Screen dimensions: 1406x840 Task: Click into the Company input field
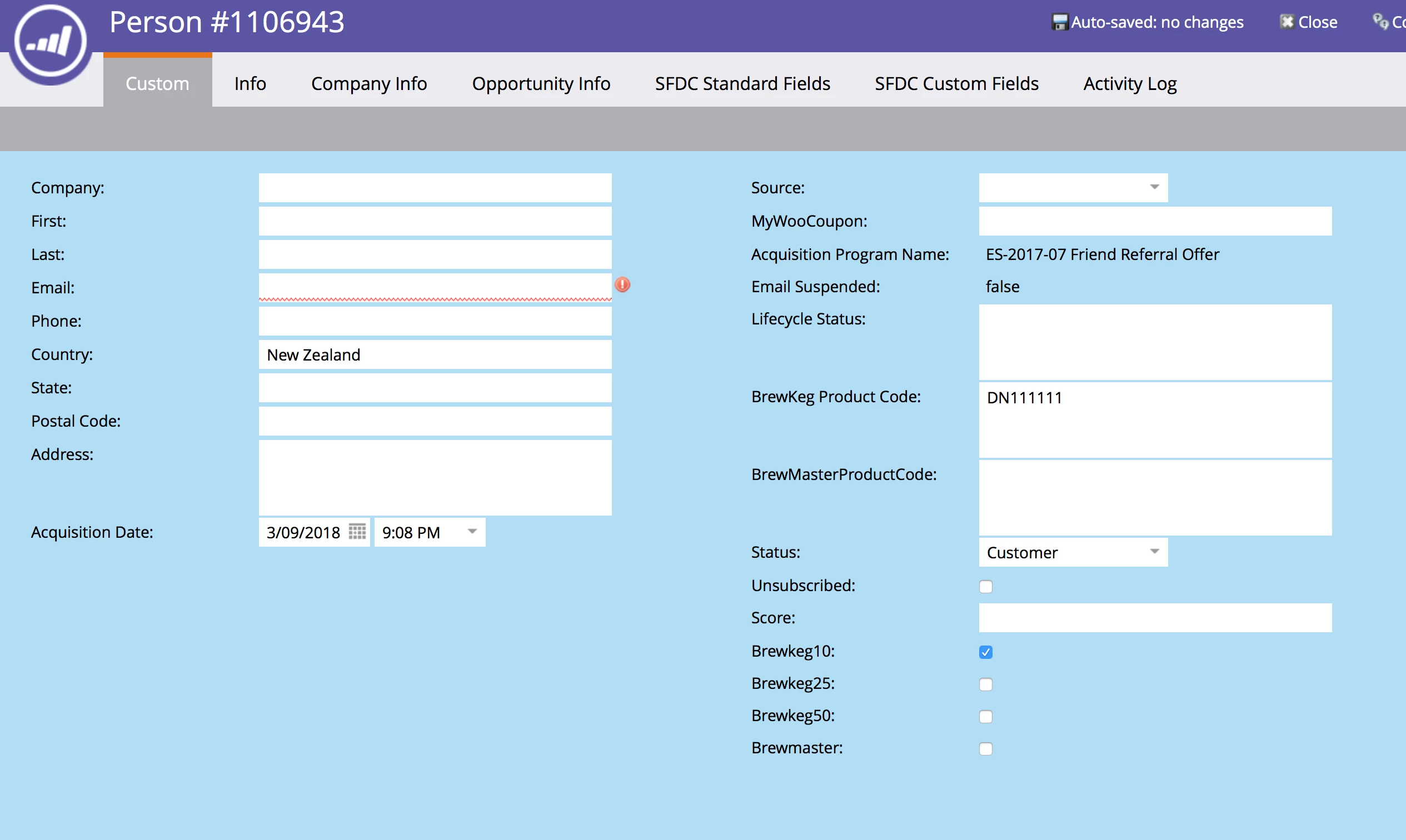(435, 187)
